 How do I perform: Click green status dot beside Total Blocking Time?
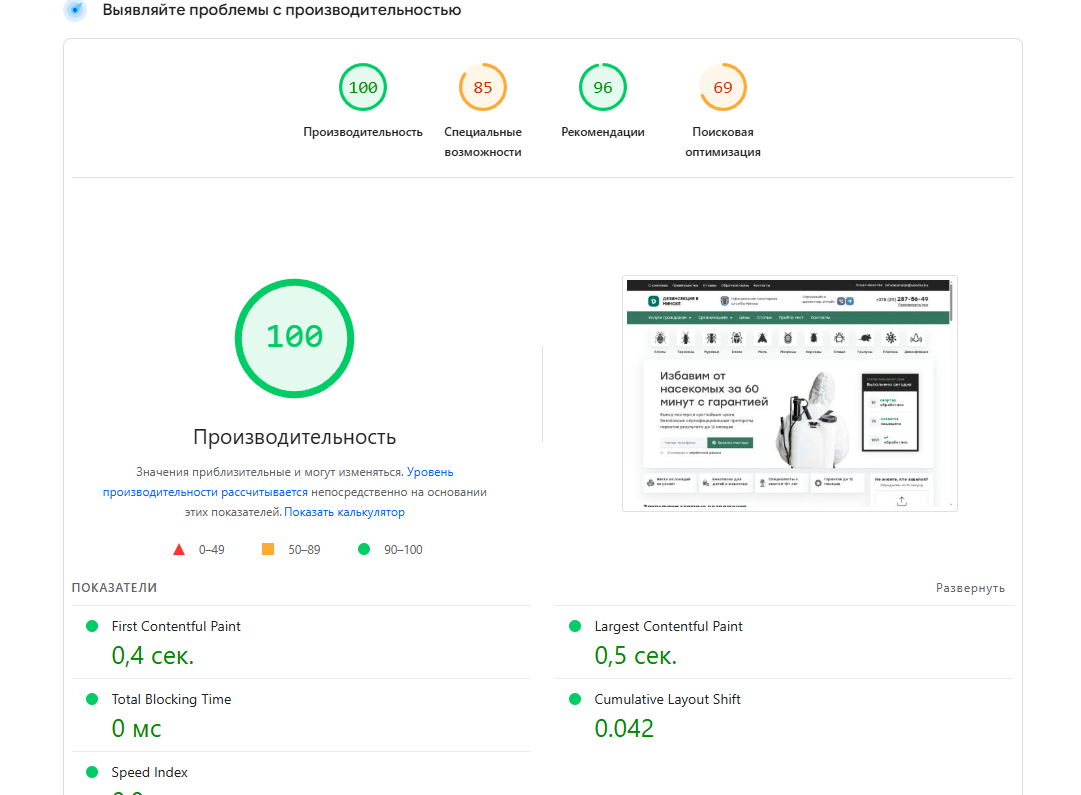point(92,699)
